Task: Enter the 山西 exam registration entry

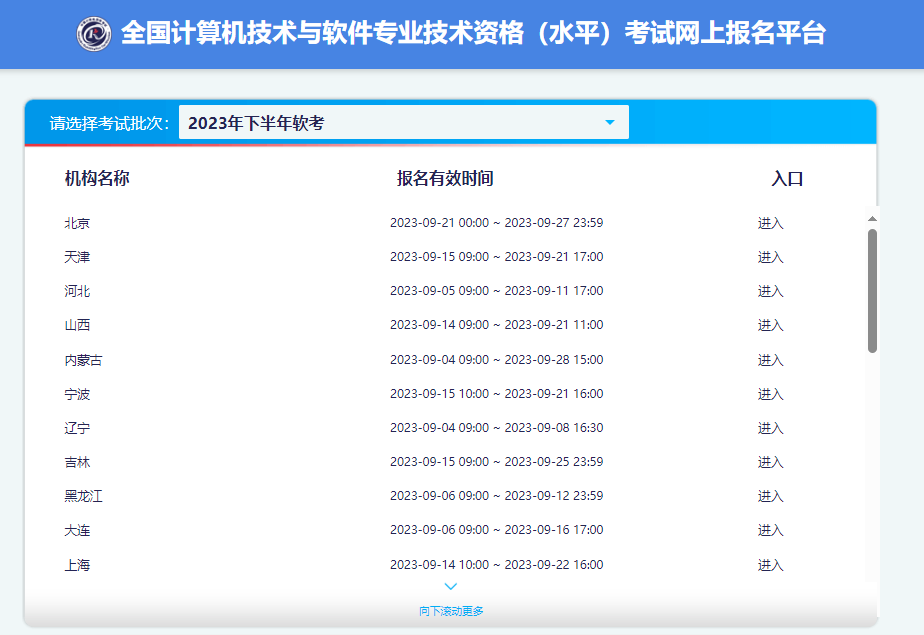Action: 771,325
